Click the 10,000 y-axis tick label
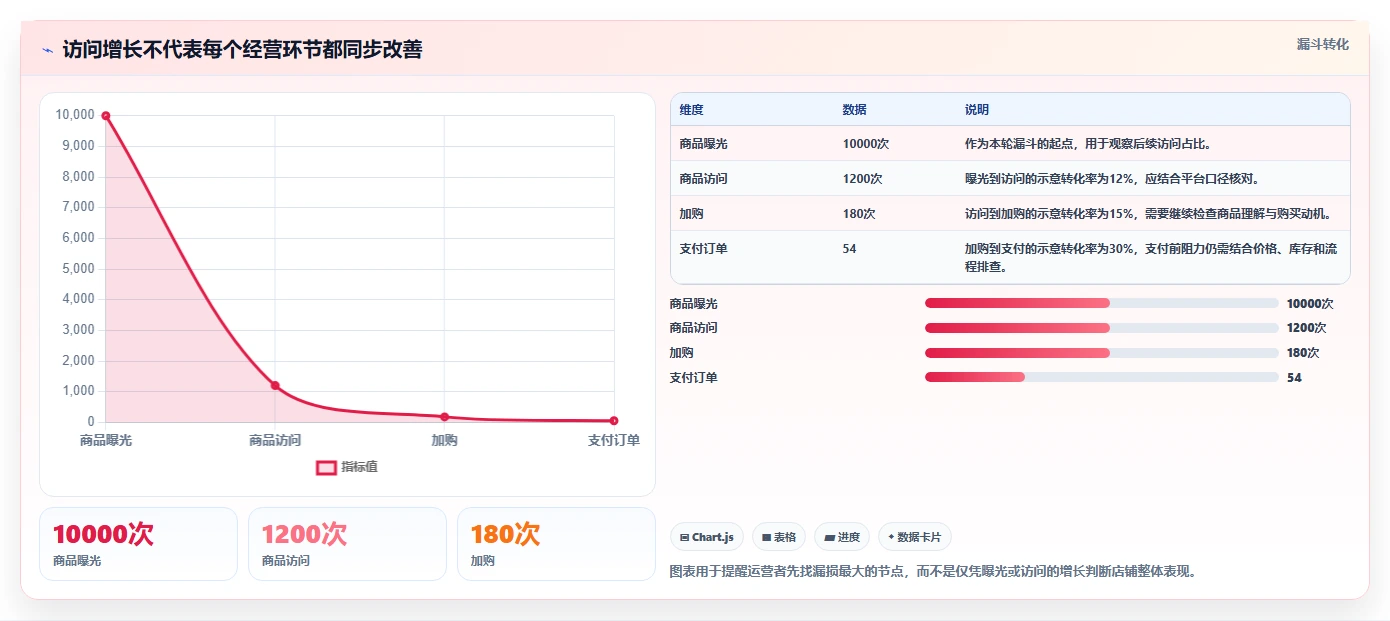The width and height of the screenshot is (1390, 621). 75,115
